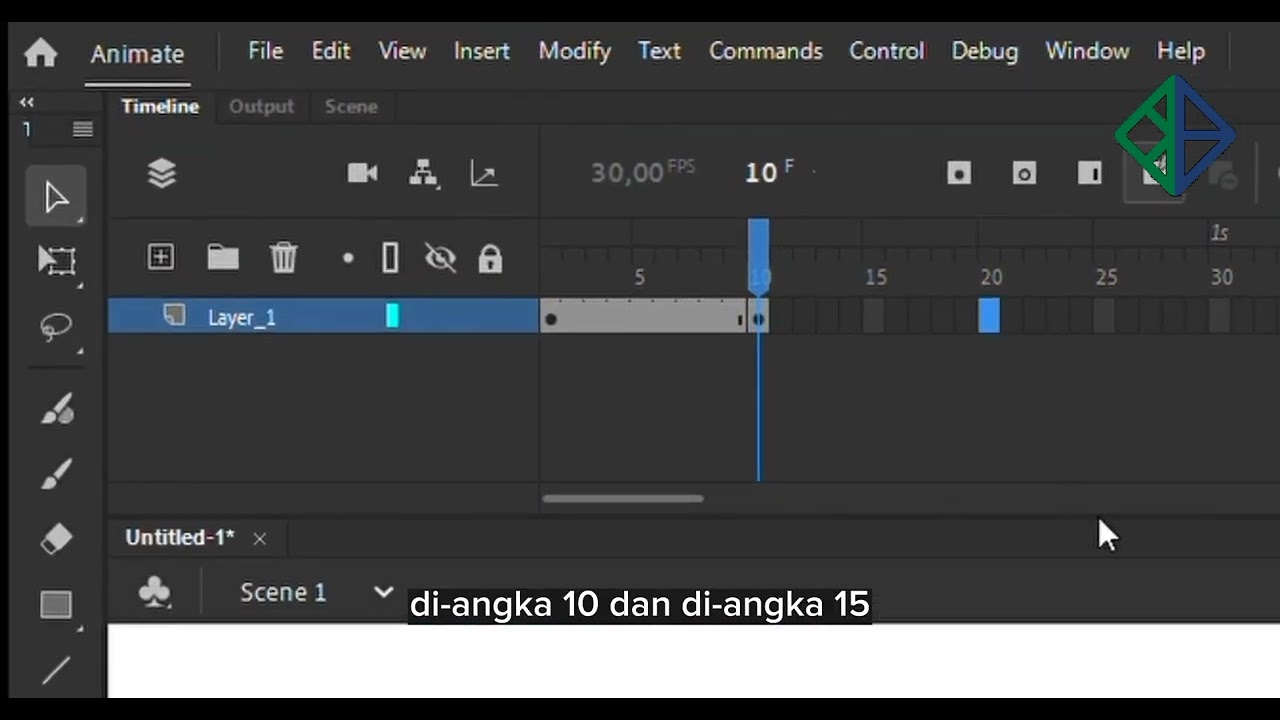Click frame number 30 on the ruler
1280x720 pixels.
1222,277
